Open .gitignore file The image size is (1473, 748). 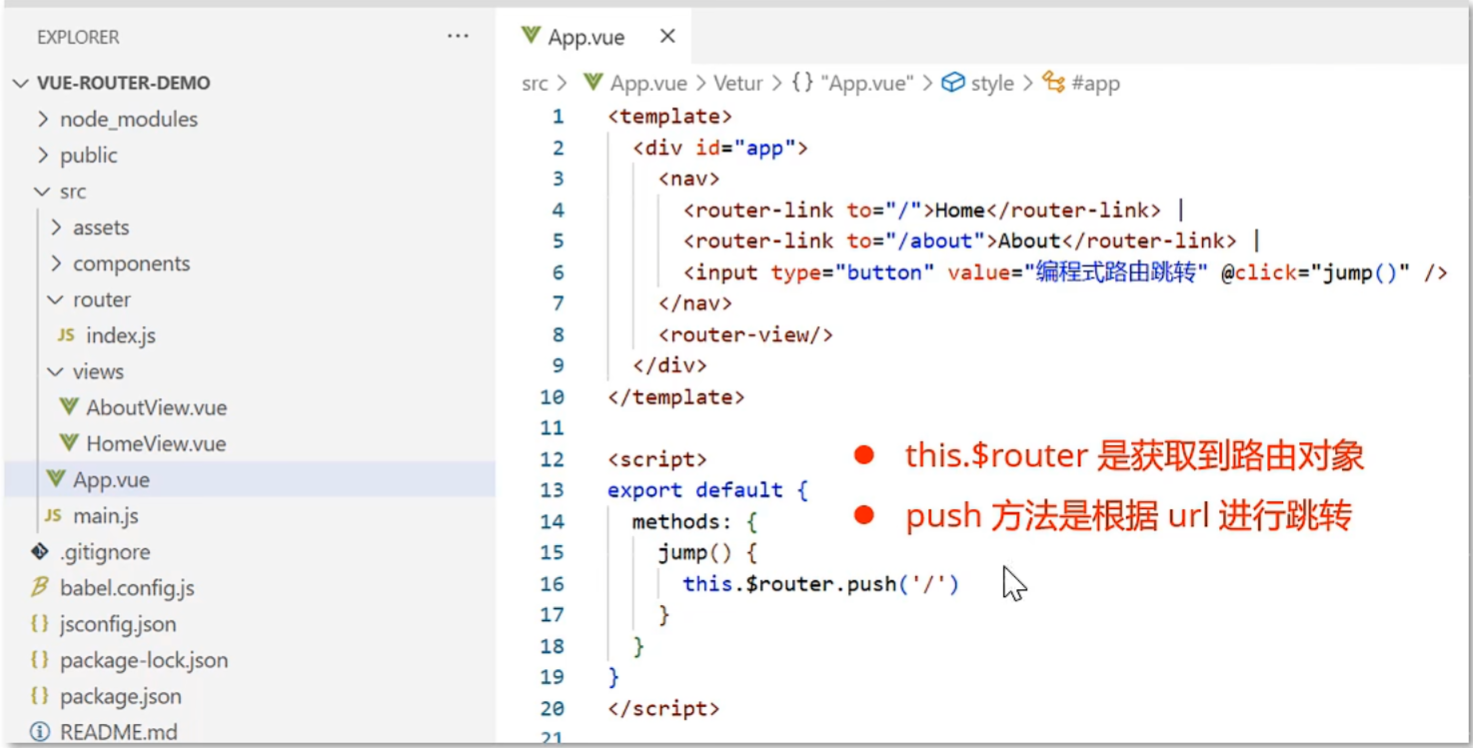click(105, 552)
